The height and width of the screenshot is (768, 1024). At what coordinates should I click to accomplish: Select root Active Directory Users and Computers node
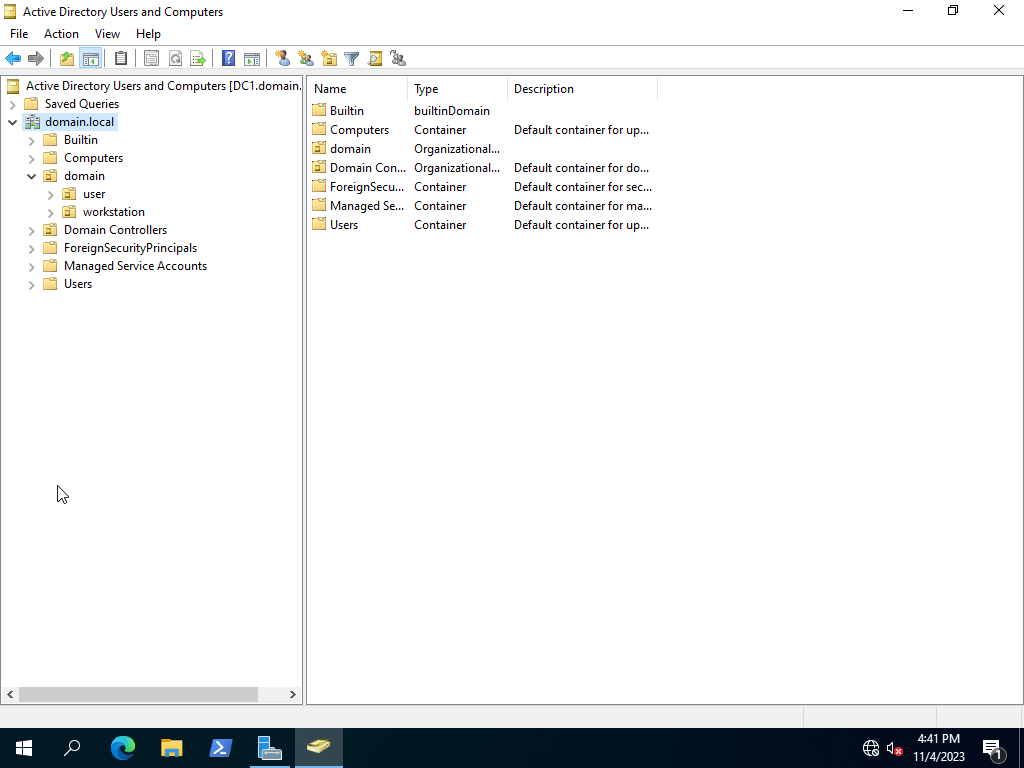(163, 86)
